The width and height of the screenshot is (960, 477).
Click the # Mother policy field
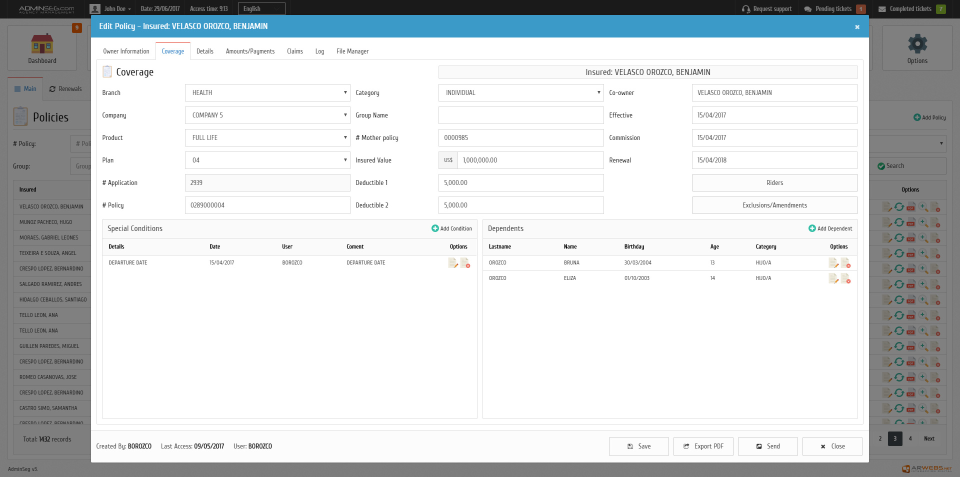521,138
